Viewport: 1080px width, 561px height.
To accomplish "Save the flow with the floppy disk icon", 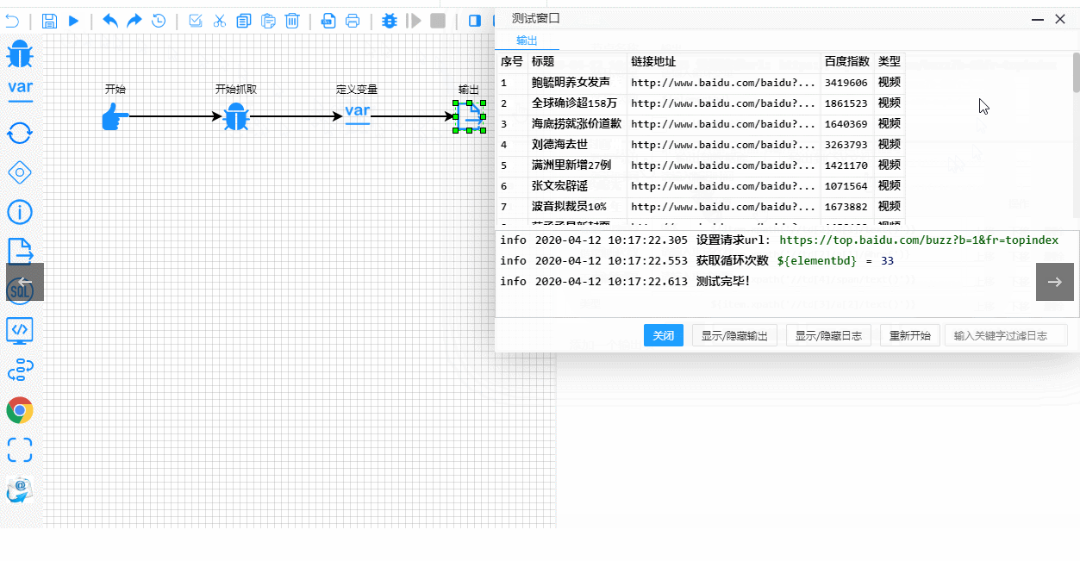I will coord(49,21).
